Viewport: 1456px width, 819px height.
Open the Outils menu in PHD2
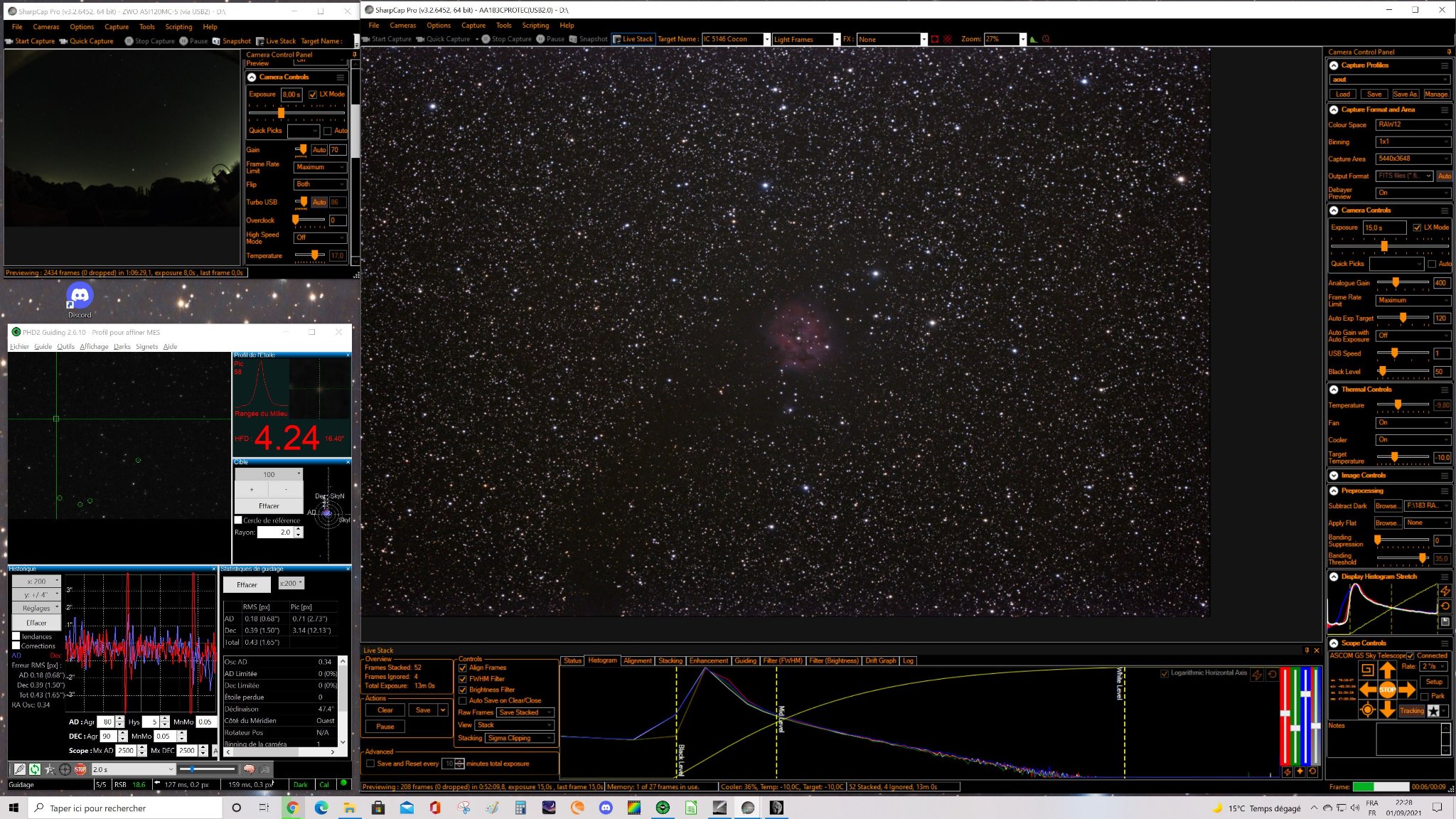point(66,347)
